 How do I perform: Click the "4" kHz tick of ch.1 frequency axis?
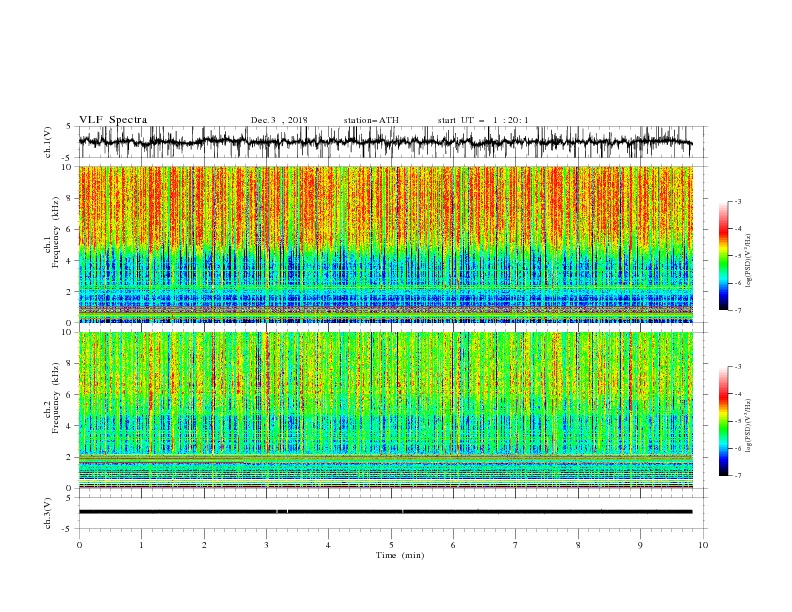tap(70, 261)
